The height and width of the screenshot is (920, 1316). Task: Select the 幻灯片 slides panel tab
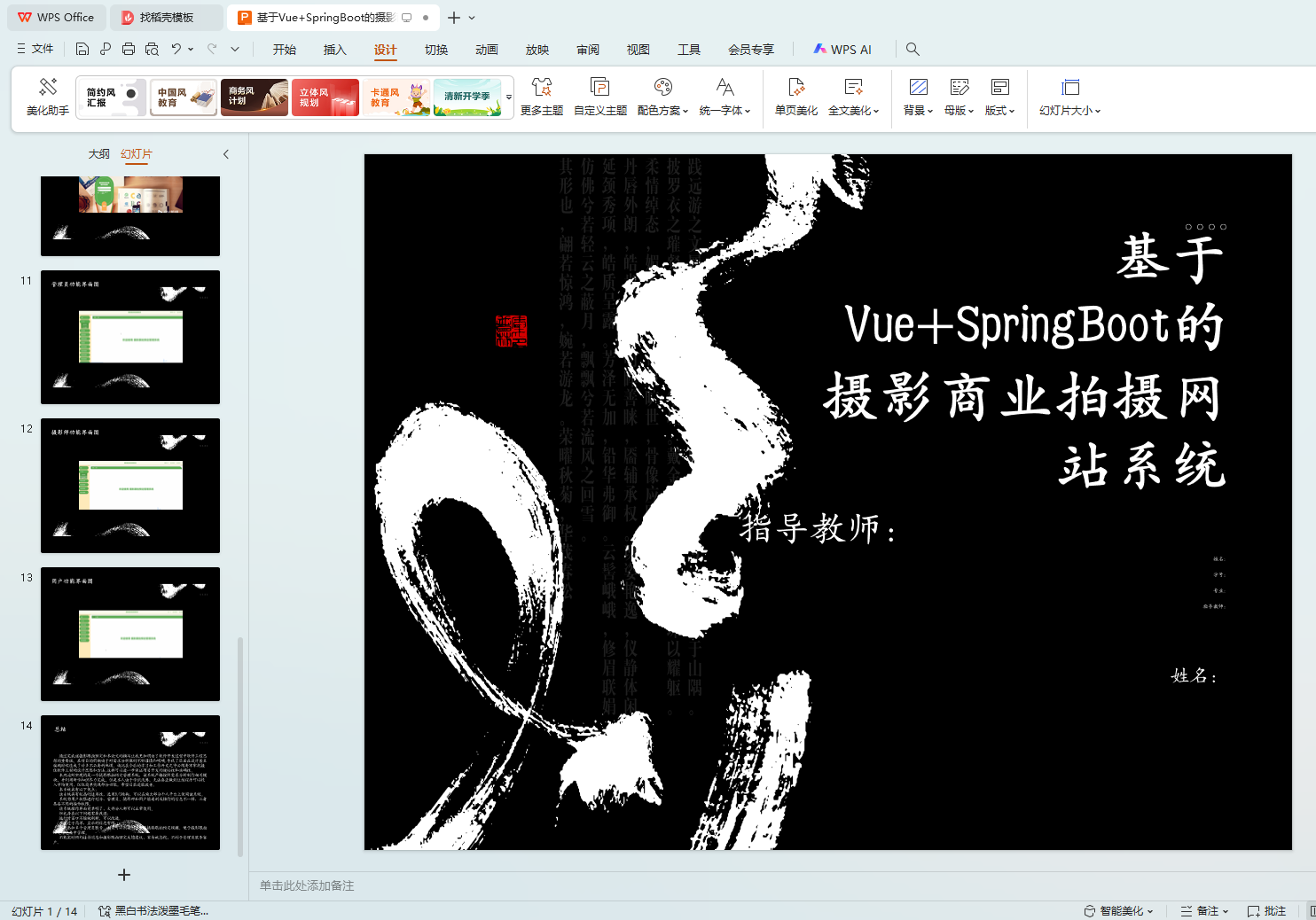click(137, 154)
